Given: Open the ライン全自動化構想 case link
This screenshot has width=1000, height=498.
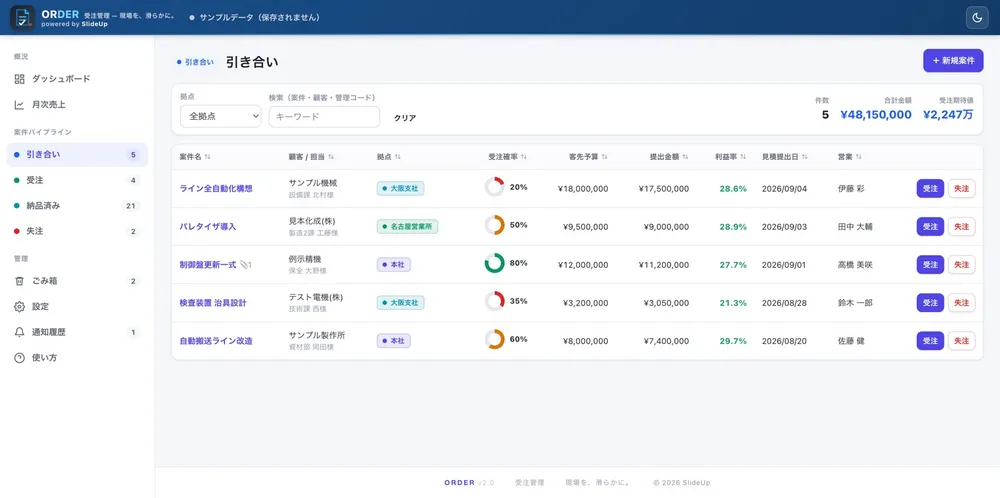Looking at the screenshot, I should pyautogui.click(x=216, y=189).
